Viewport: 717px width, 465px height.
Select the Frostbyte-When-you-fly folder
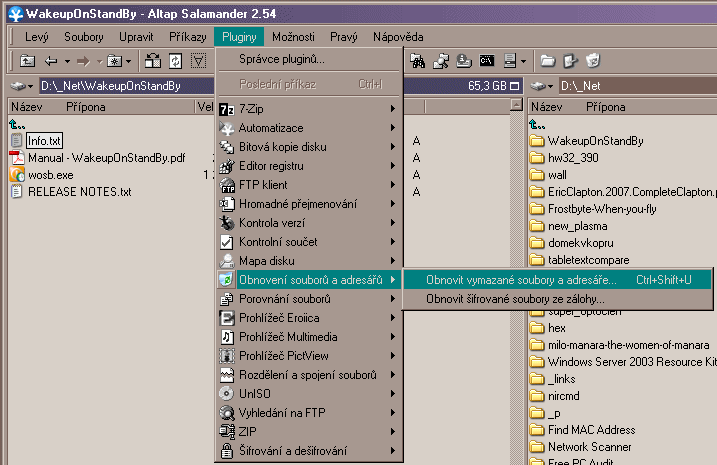(602, 209)
